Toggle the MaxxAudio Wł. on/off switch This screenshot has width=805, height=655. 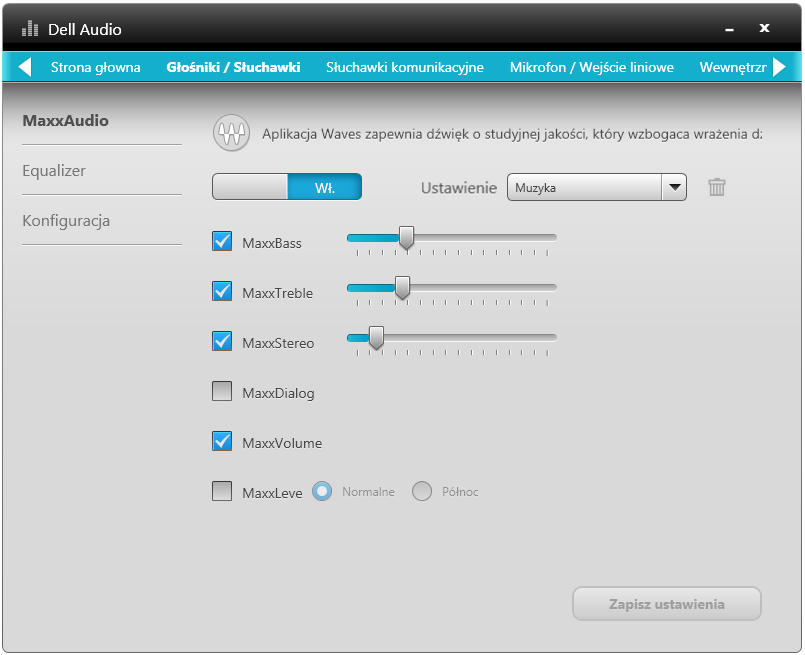[x=287, y=187]
